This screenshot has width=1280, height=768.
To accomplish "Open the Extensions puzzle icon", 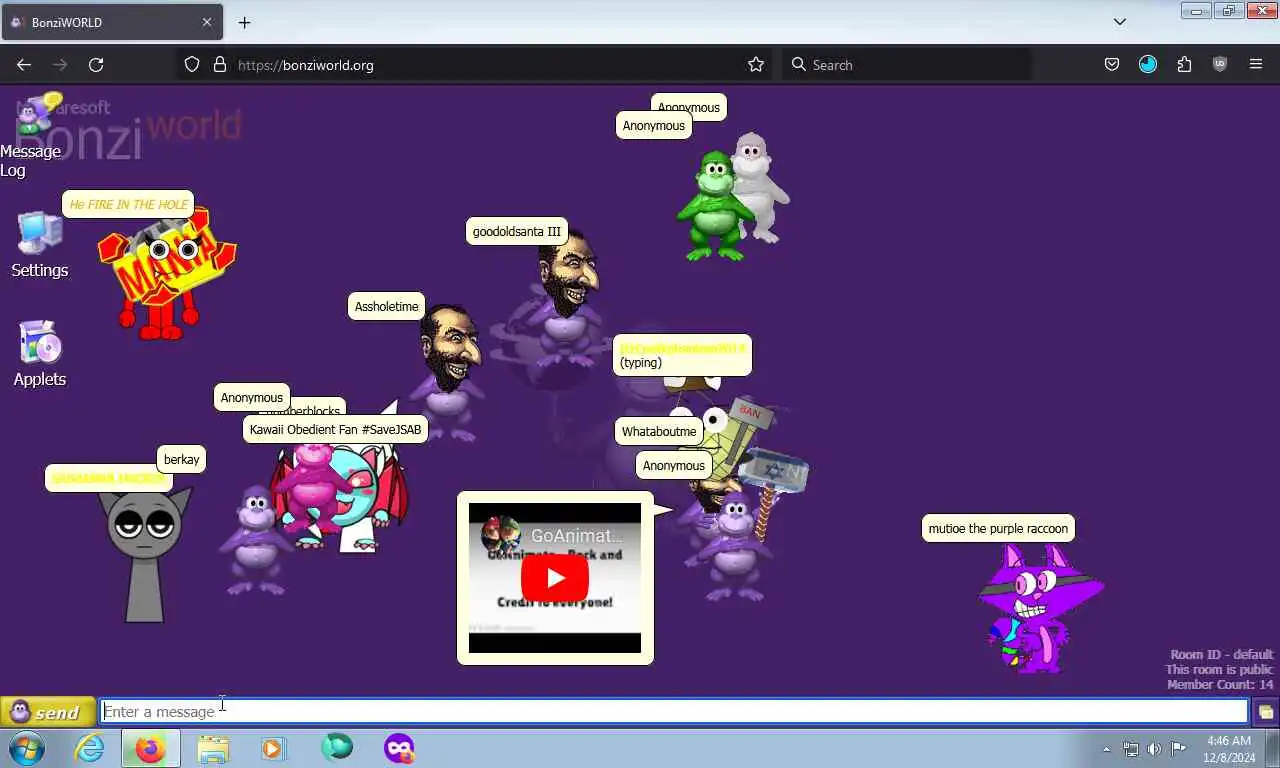I will pos(1184,64).
